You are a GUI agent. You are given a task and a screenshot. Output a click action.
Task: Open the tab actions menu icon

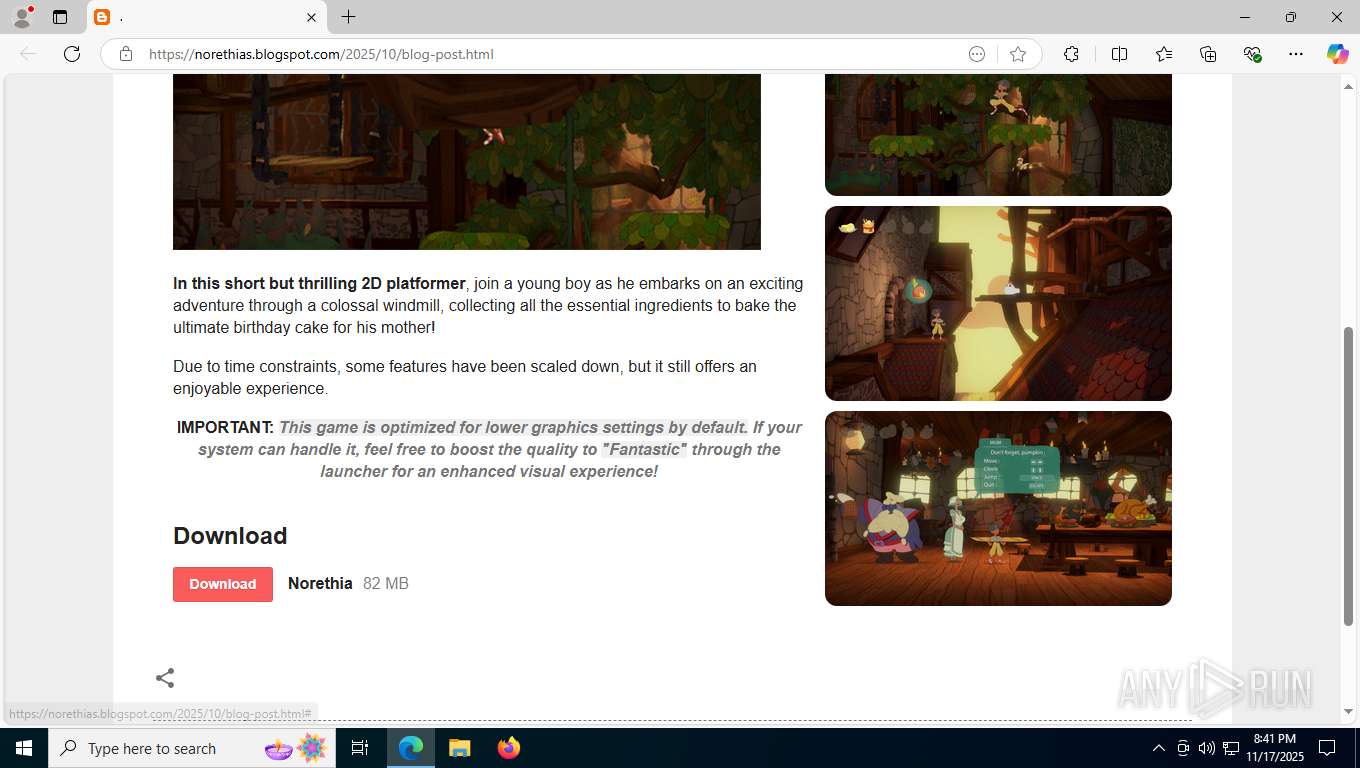pos(60,17)
